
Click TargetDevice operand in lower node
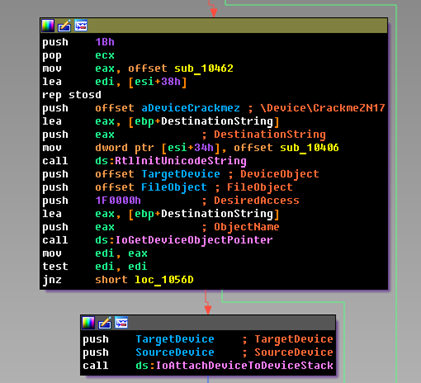(x=175, y=339)
